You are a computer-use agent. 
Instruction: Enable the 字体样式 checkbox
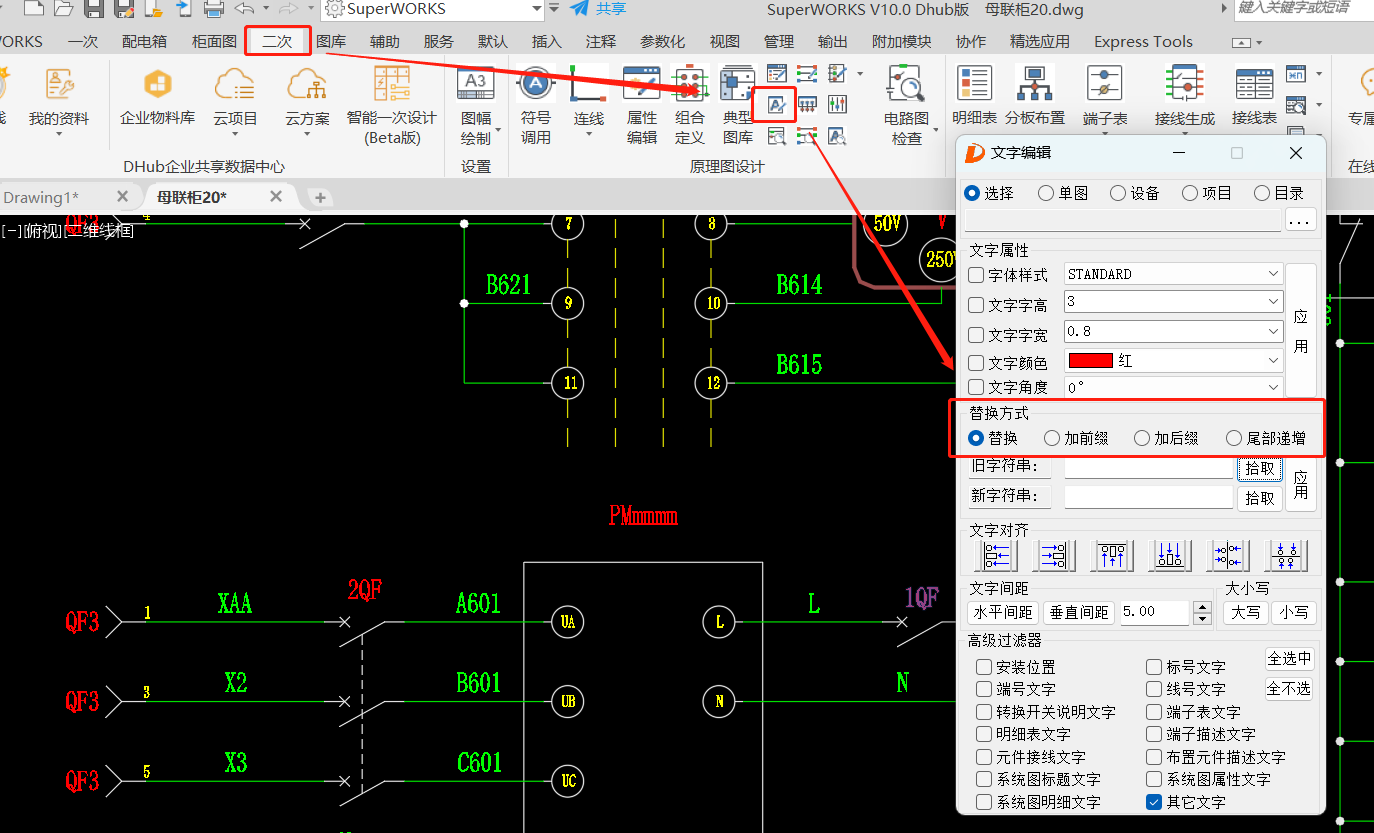point(977,275)
